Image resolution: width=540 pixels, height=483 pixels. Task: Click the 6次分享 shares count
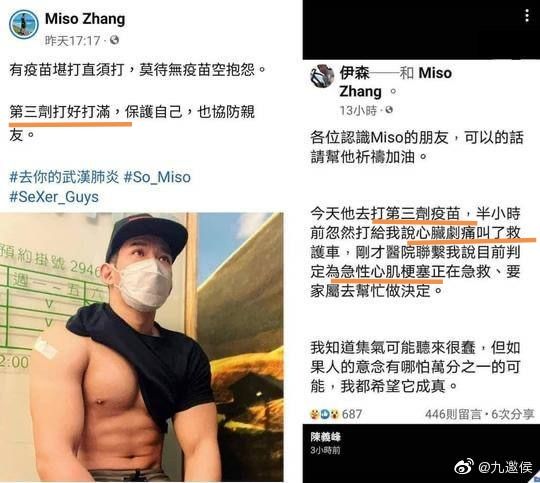coord(512,414)
